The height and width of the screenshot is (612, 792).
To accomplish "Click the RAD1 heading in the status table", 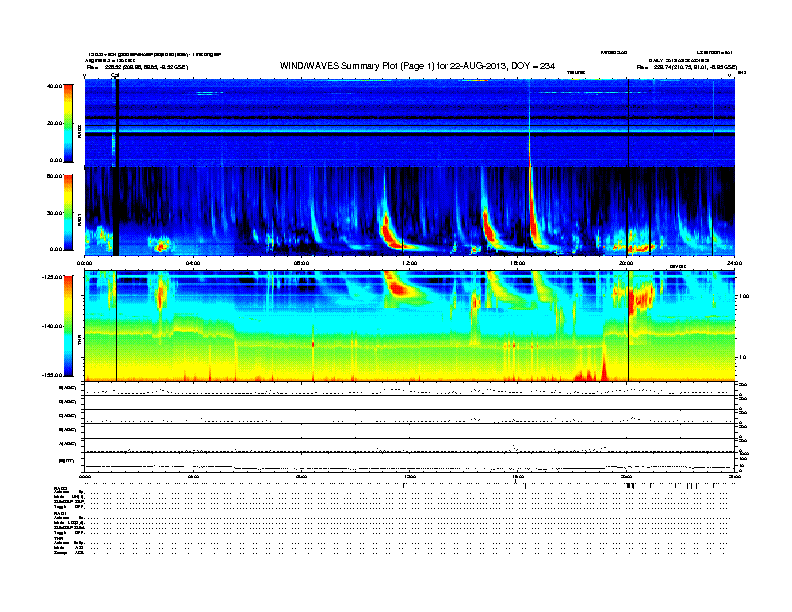I will (58, 513).
